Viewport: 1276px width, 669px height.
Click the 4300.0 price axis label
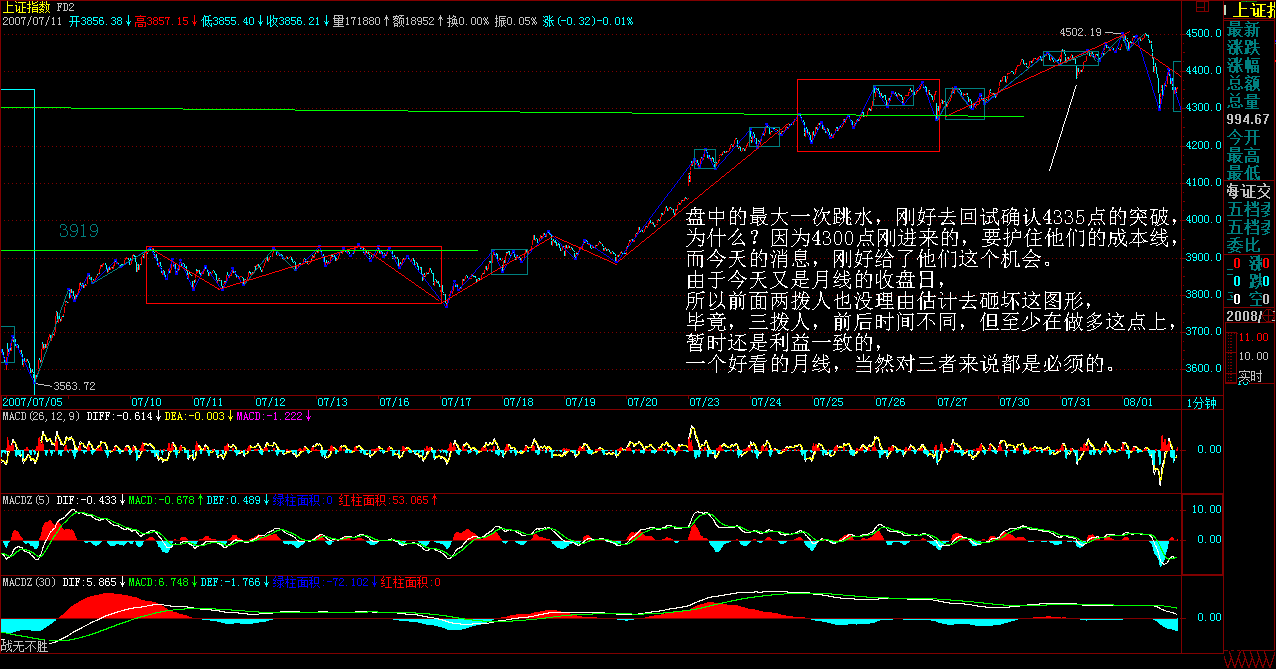(x=1204, y=108)
